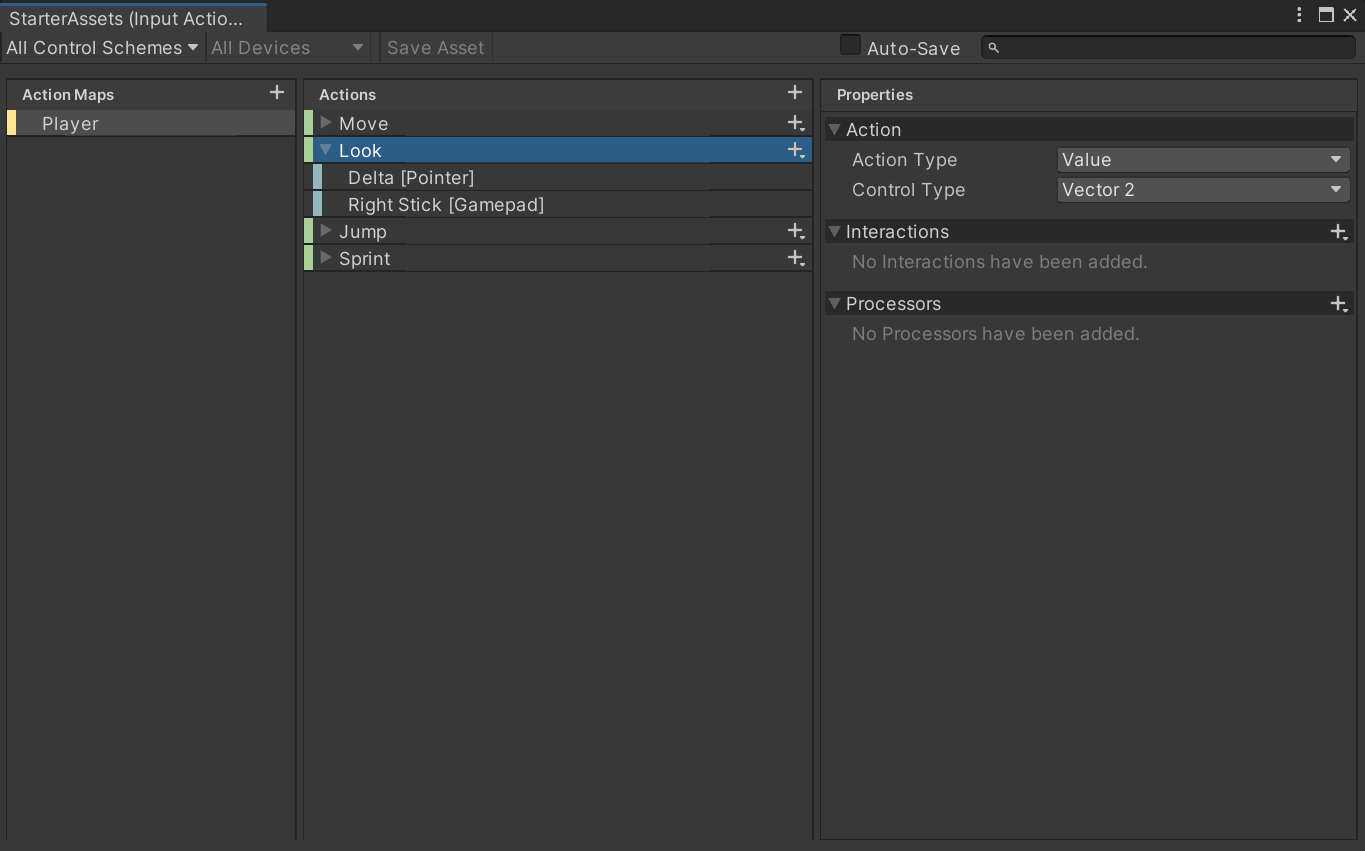The height and width of the screenshot is (851, 1365).
Task: Focus the search input field
Action: tap(1168, 48)
